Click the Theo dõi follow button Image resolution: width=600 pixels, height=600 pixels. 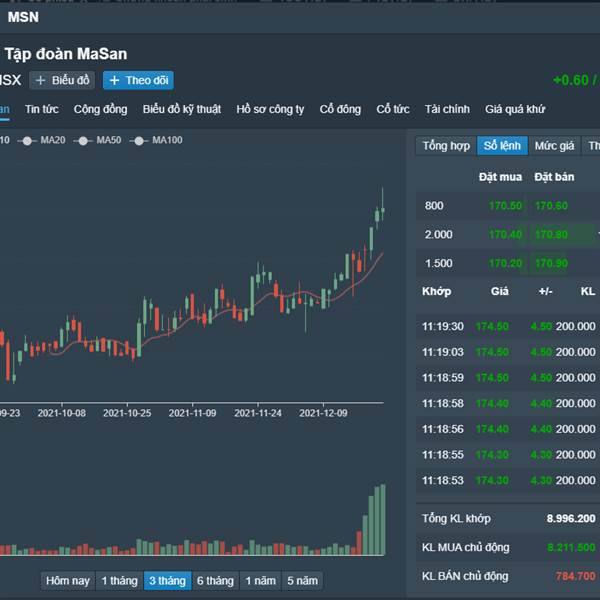(138, 80)
